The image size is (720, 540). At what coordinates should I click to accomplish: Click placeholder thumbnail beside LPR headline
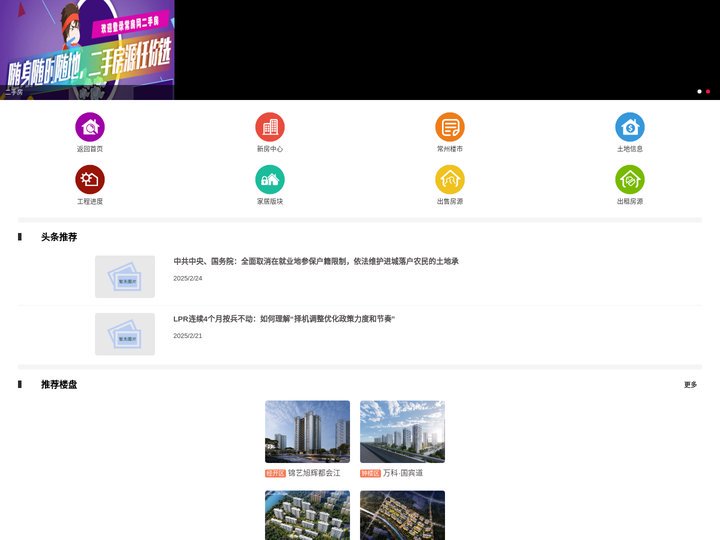[125, 334]
